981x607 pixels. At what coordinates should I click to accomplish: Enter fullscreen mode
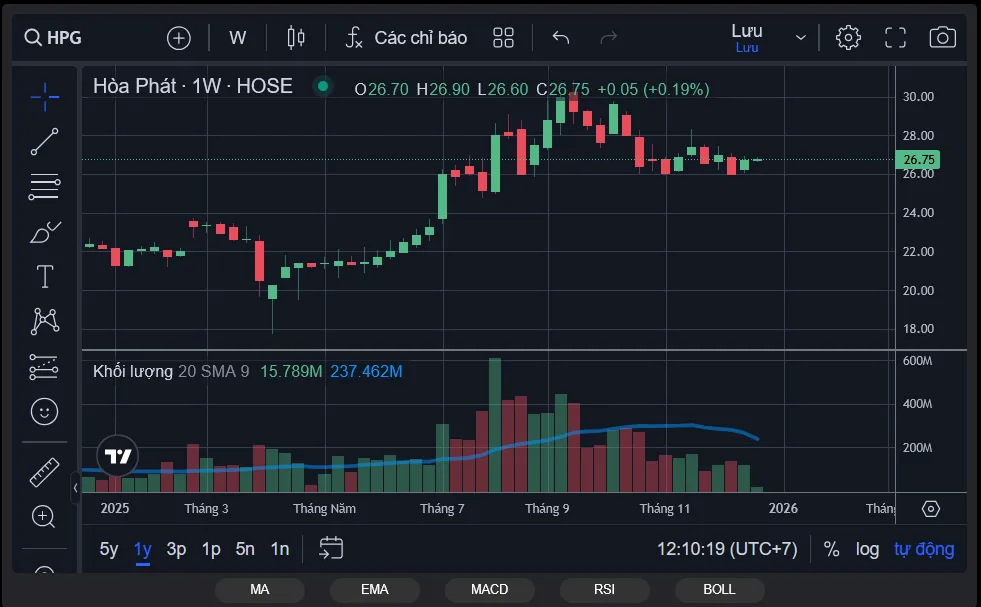895,38
